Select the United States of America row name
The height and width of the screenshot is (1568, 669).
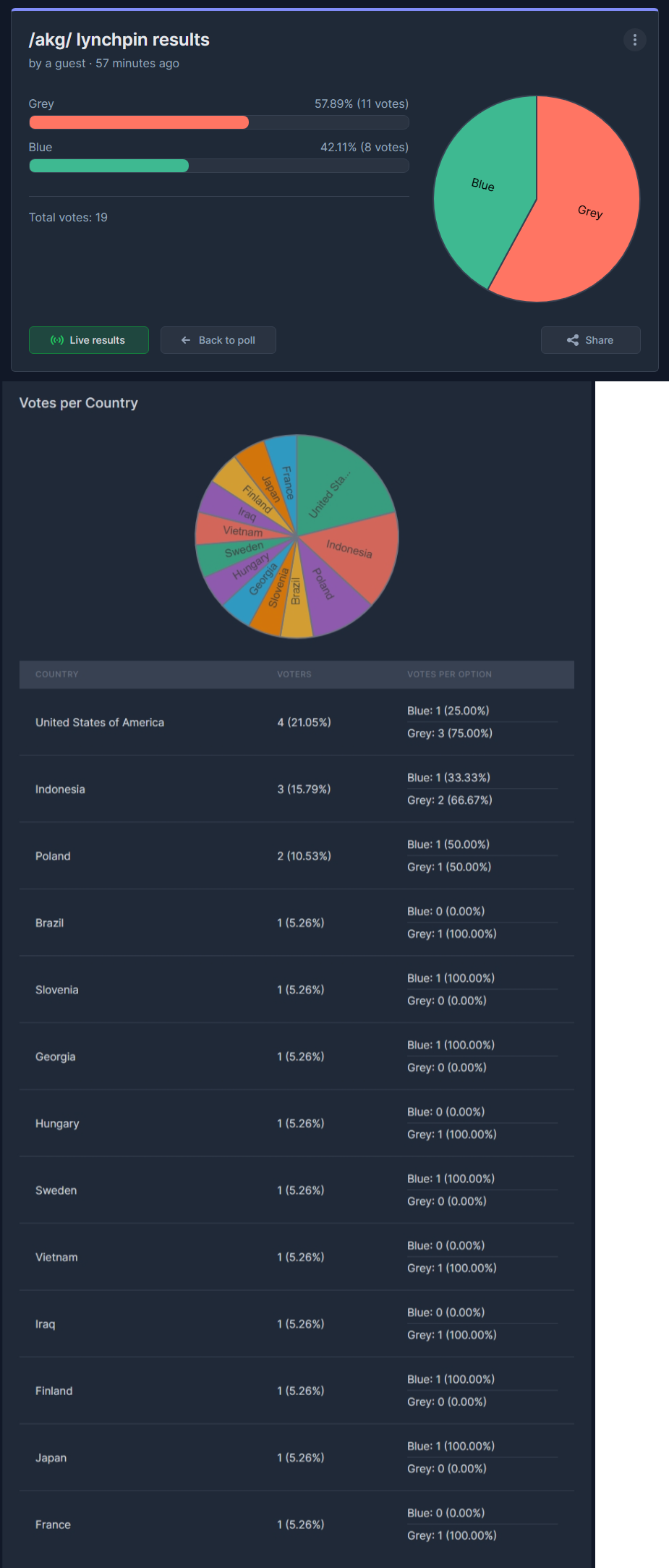click(x=100, y=722)
